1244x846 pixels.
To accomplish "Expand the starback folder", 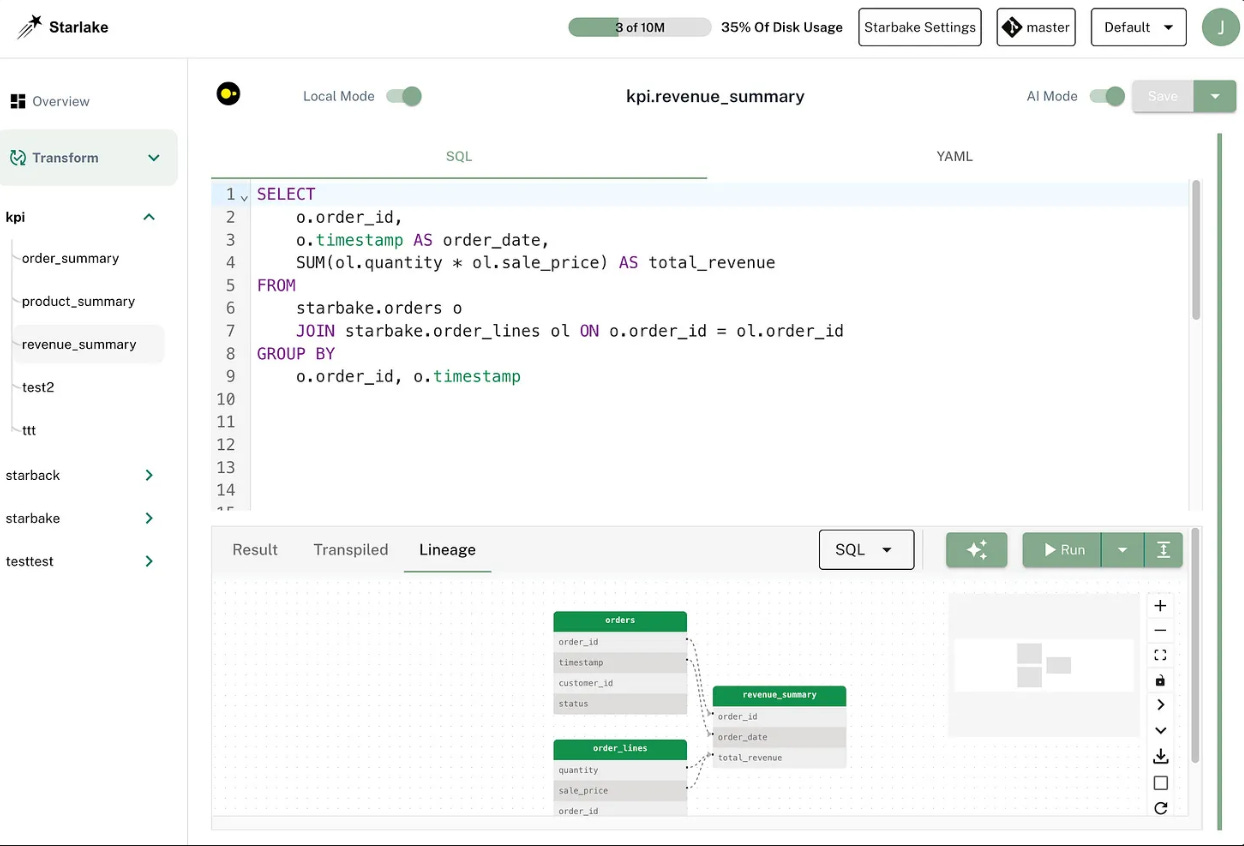I will [x=149, y=475].
